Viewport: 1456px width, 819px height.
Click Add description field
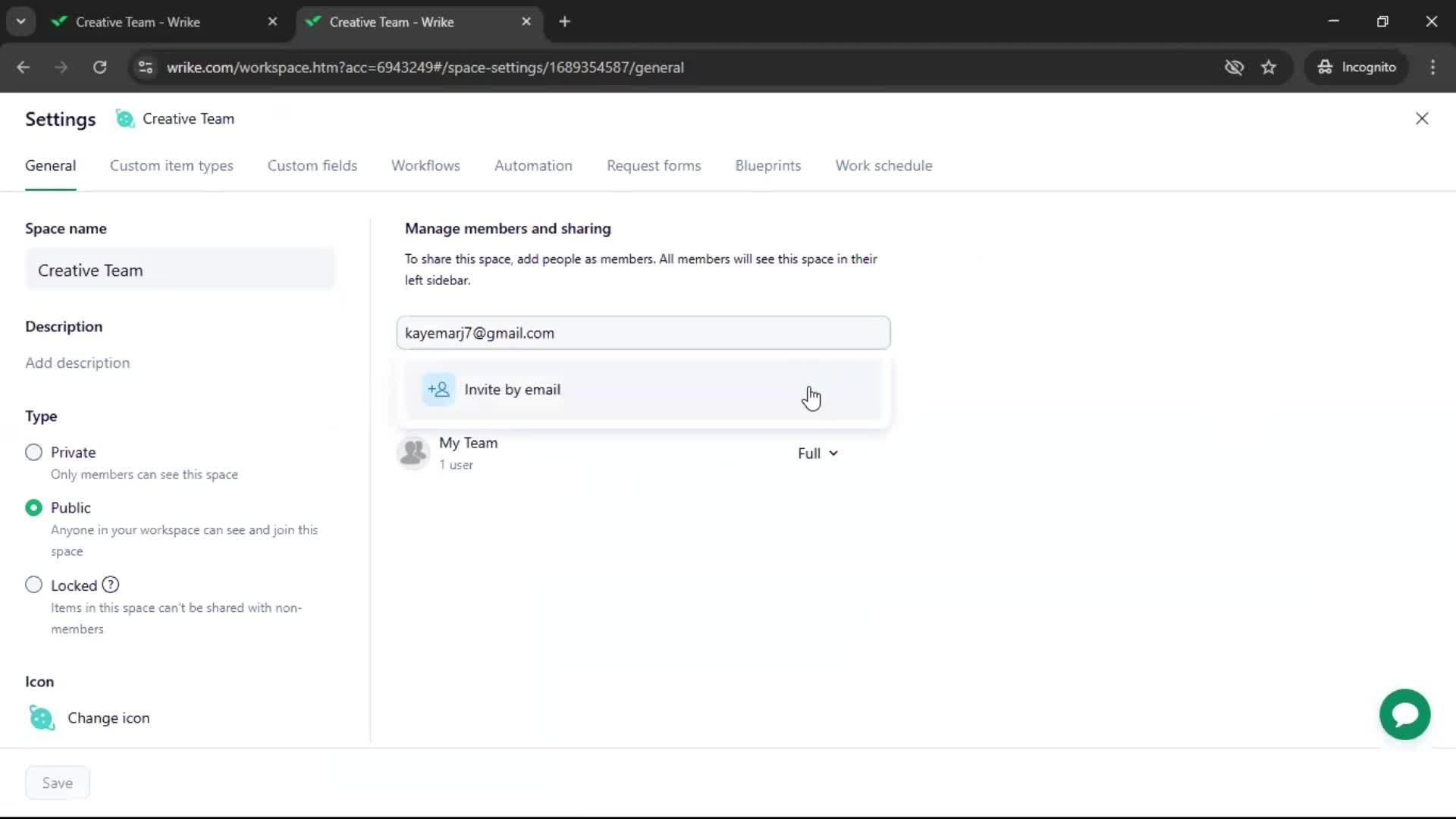coord(77,363)
